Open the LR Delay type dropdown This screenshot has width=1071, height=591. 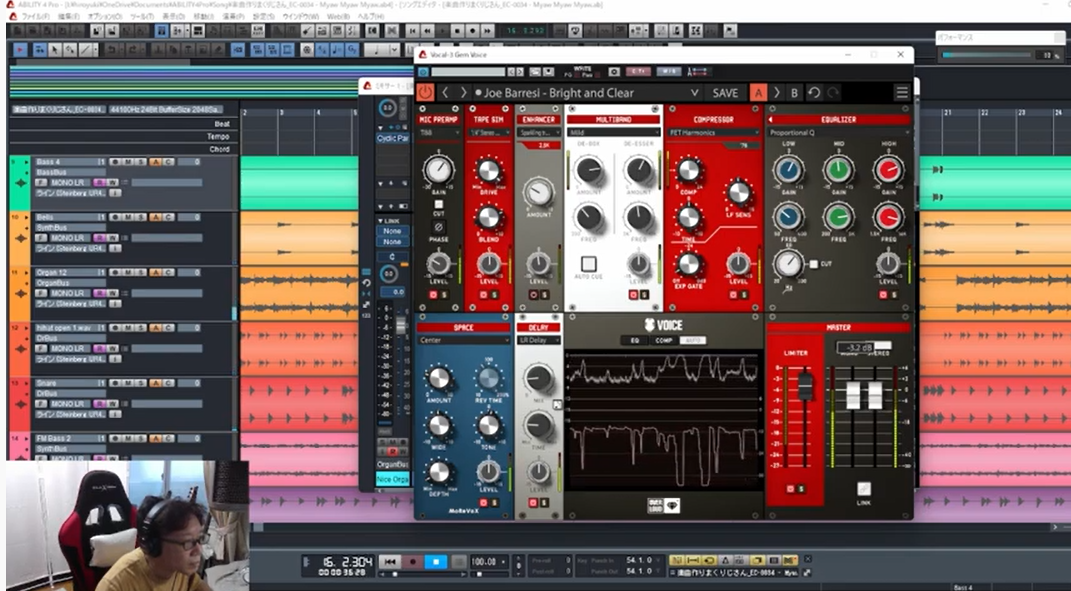(539, 340)
